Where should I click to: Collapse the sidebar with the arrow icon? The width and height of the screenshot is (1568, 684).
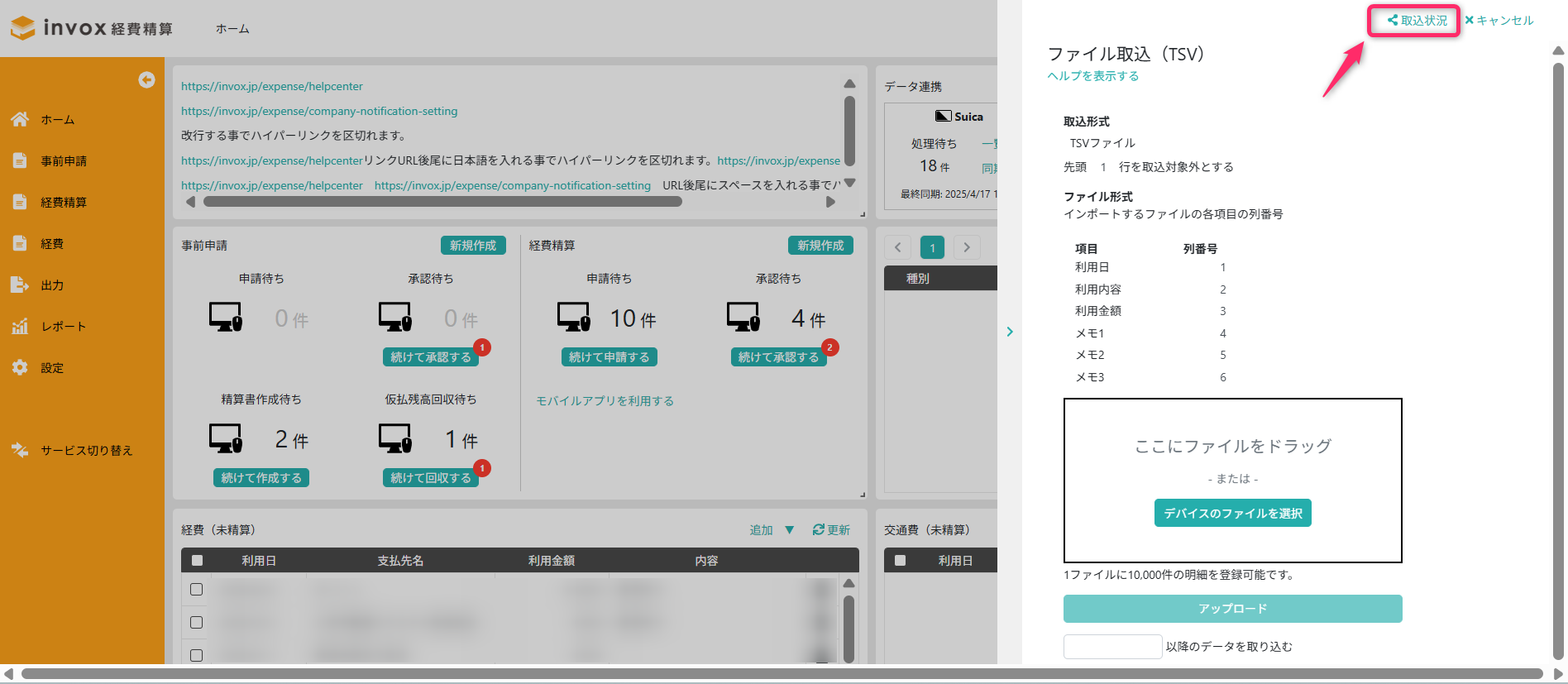(x=146, y=79)
